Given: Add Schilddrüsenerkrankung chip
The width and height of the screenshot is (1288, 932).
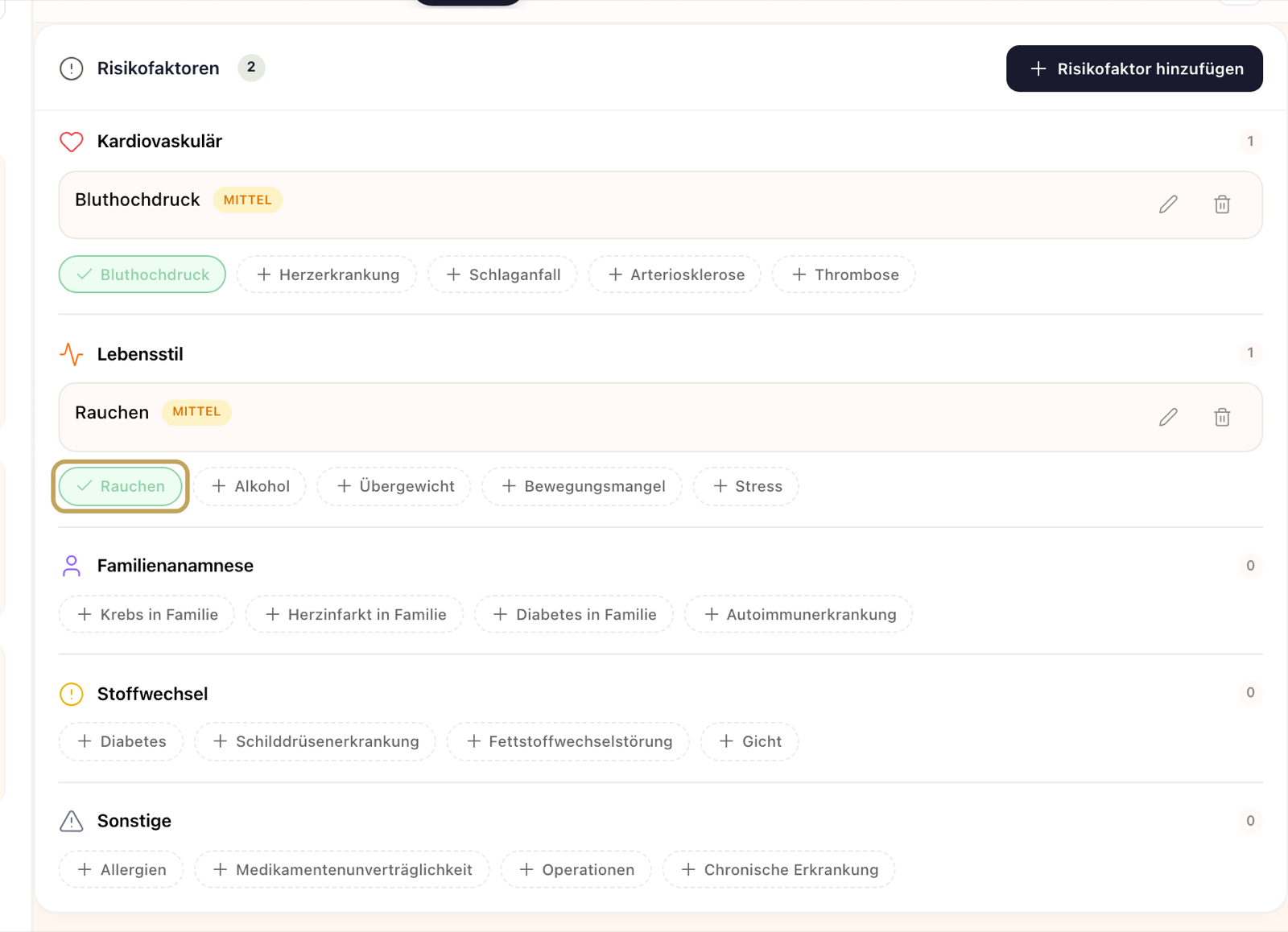Looking at the screenshot, I should (315, 741).
